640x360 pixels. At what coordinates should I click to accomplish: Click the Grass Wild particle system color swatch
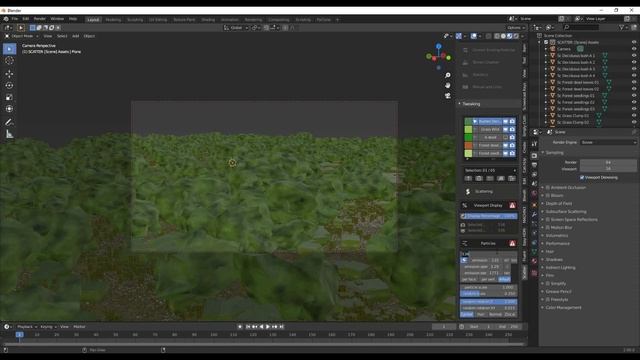tap(468, 129)
